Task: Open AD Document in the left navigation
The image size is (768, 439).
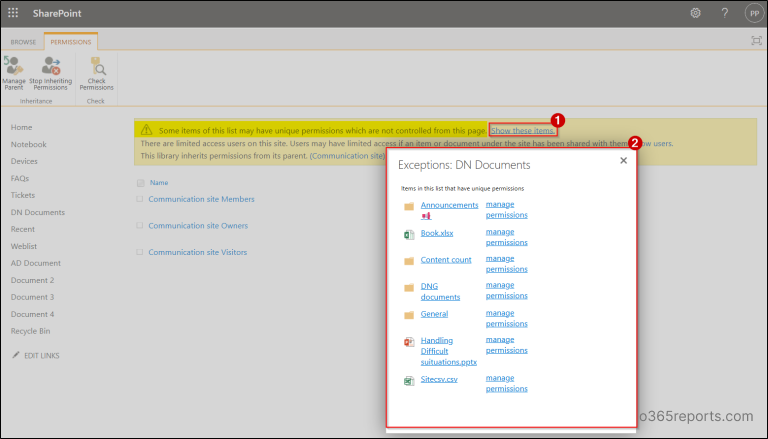Action: pyautogui.click(x=36, y=263)
